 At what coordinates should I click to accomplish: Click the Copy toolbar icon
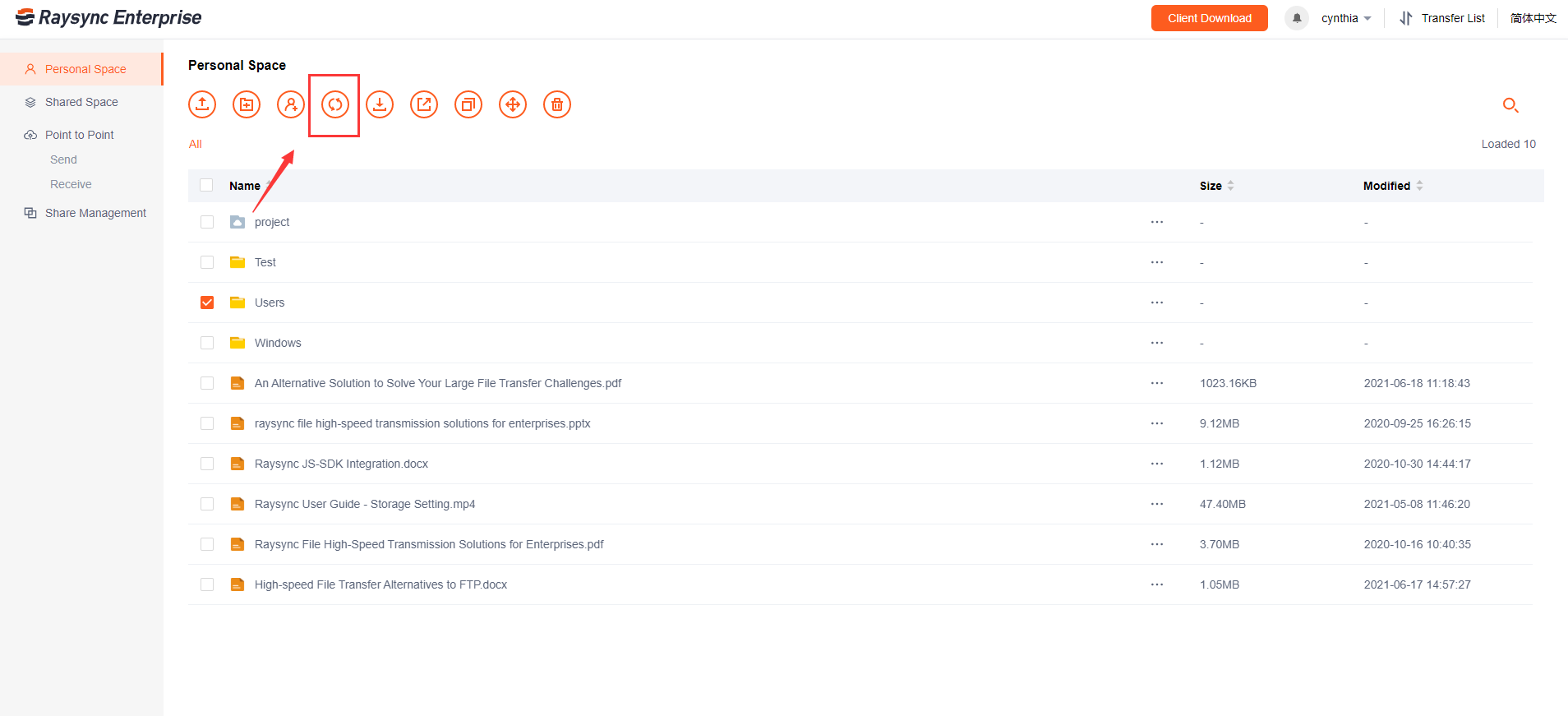pos(468,104)
